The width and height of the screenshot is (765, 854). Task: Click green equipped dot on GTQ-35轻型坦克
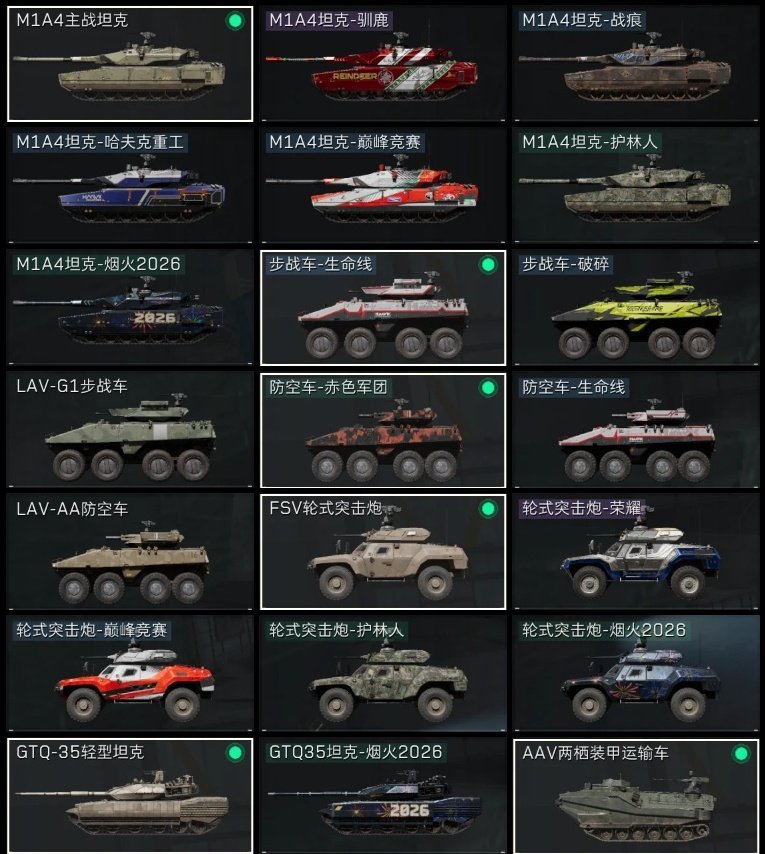[235, 753]
